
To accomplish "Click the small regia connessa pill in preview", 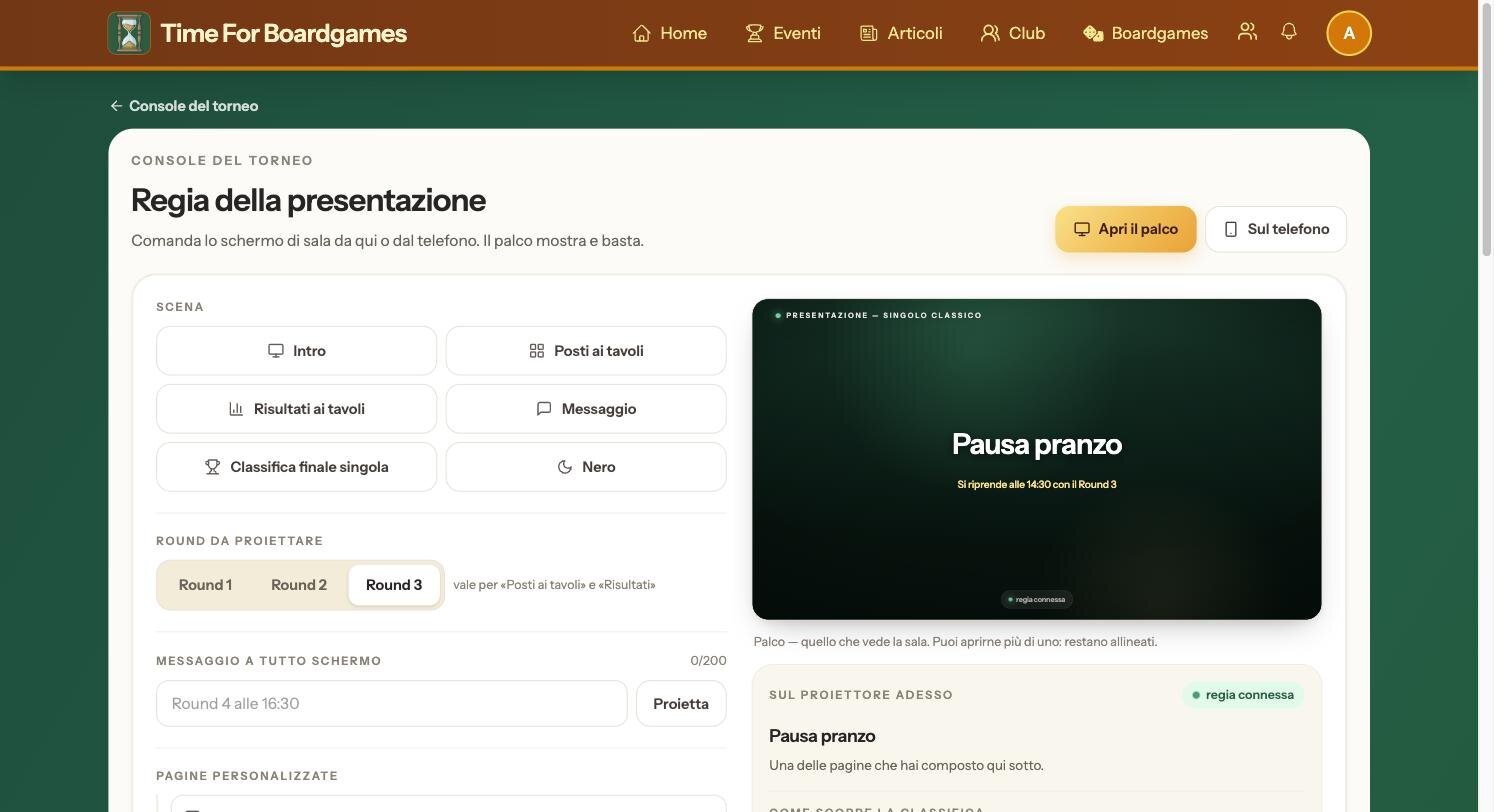I will [1037, 599].
